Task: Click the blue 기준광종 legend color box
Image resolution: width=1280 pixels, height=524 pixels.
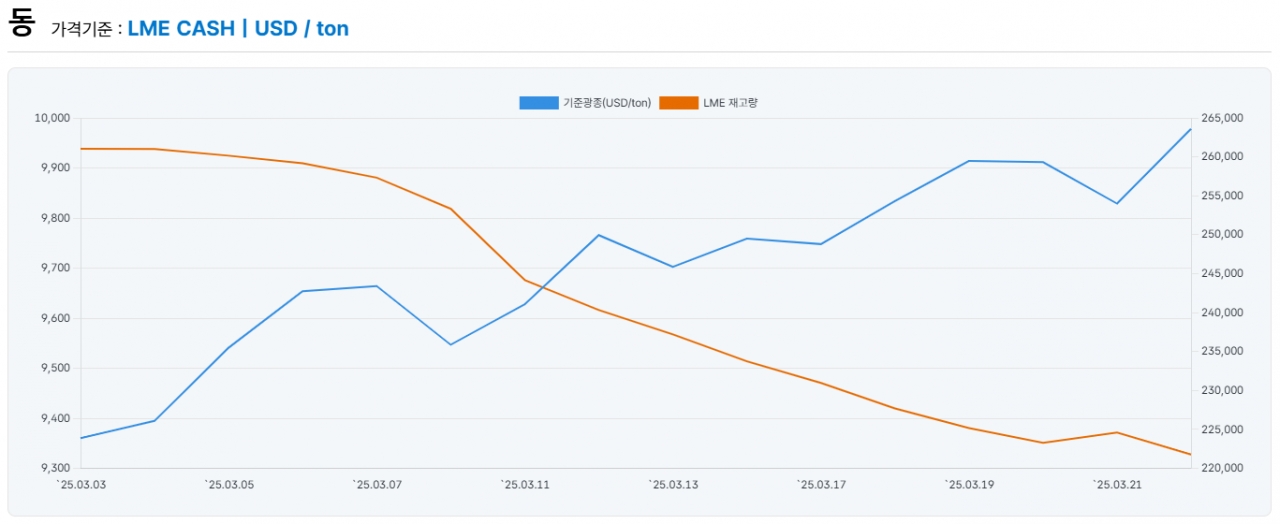Action: 539,103
